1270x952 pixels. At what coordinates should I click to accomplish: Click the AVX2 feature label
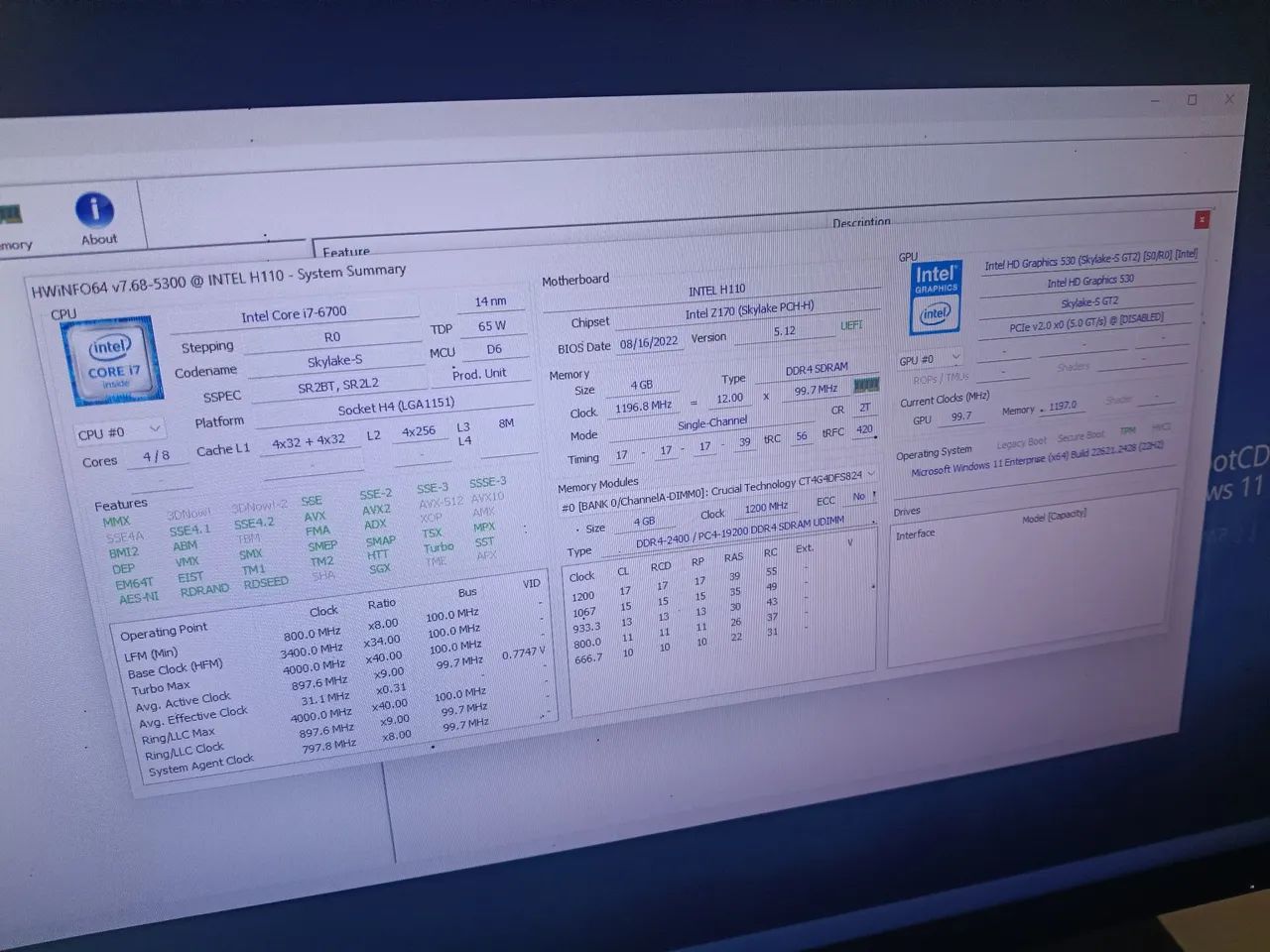click(x=376, y=510)
